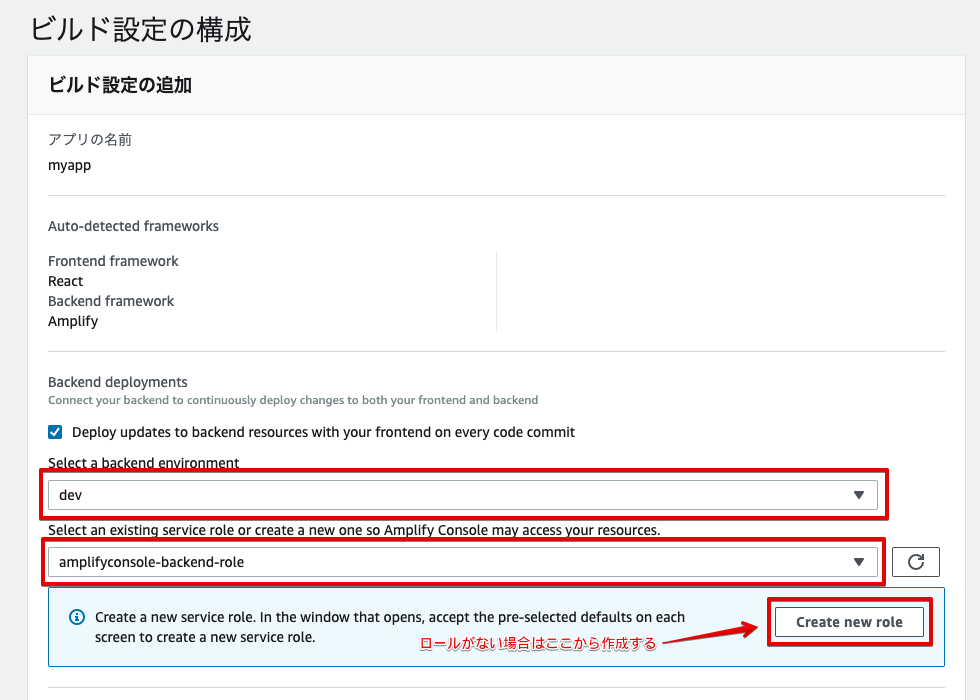Click the app name myapp text
Screen dimensions: 980x700
(x=69, y=164)
